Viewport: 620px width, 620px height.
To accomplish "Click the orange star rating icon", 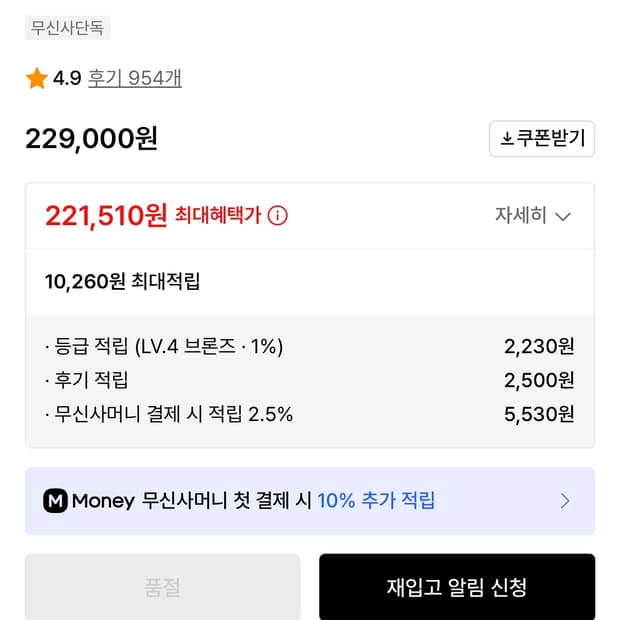I will (x=37, y=79).
